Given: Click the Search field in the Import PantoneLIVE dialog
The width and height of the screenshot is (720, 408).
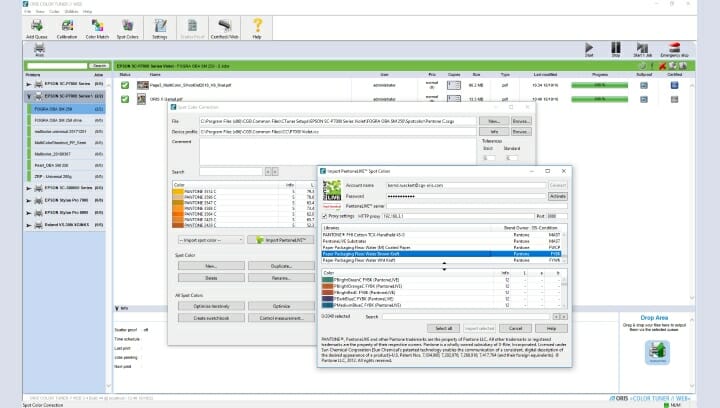Looking at the screenshot, I should coord(466,317).
